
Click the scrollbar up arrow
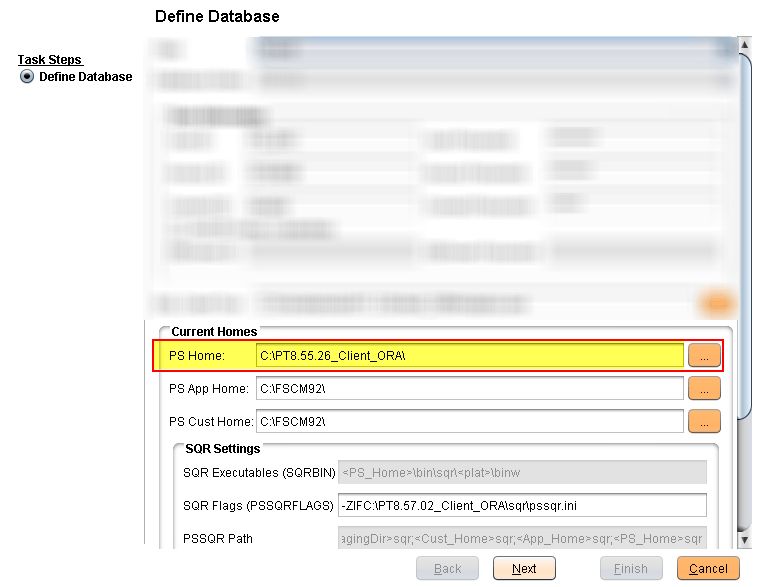pos(745,45)
